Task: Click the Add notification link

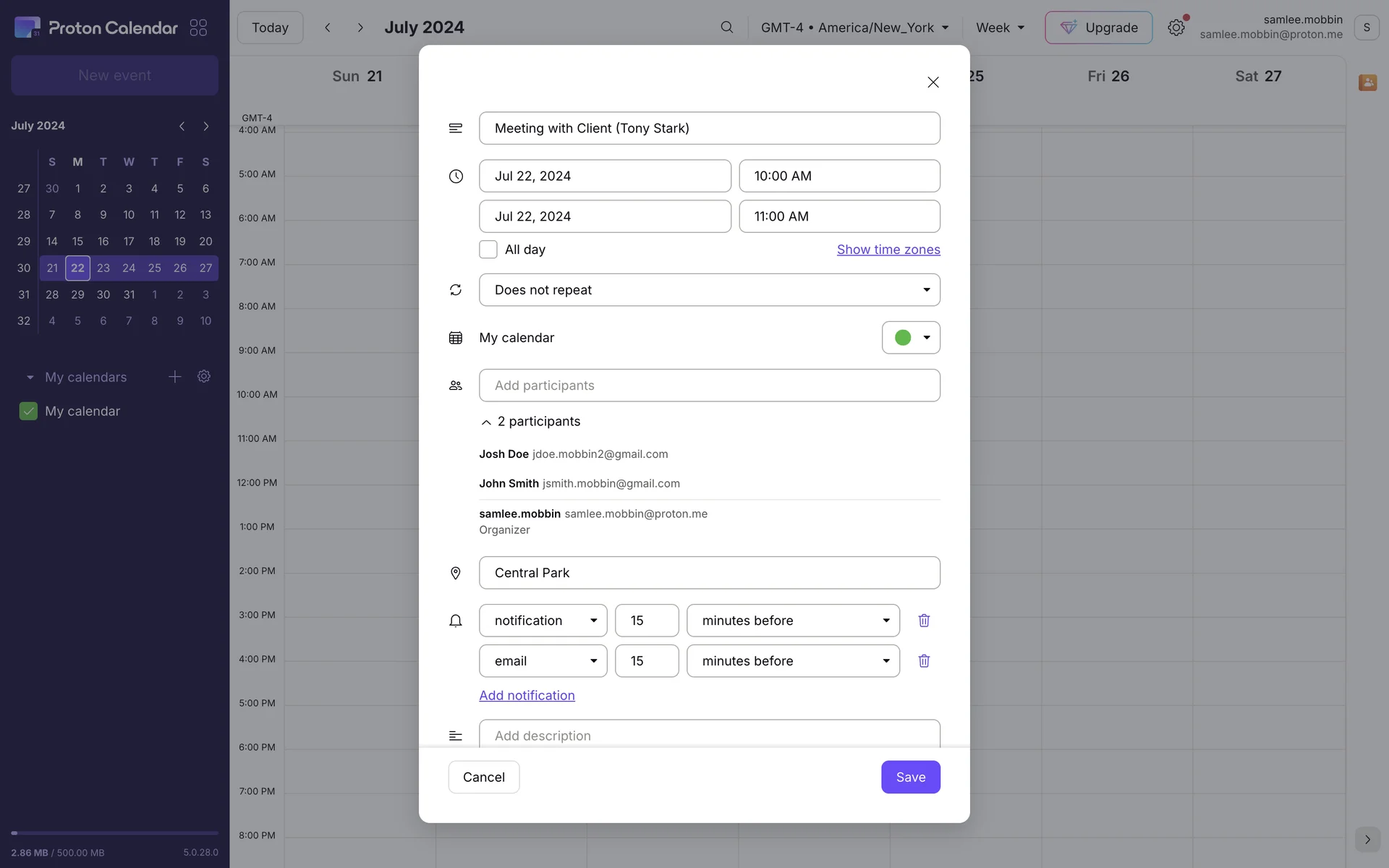Action: 527,695
